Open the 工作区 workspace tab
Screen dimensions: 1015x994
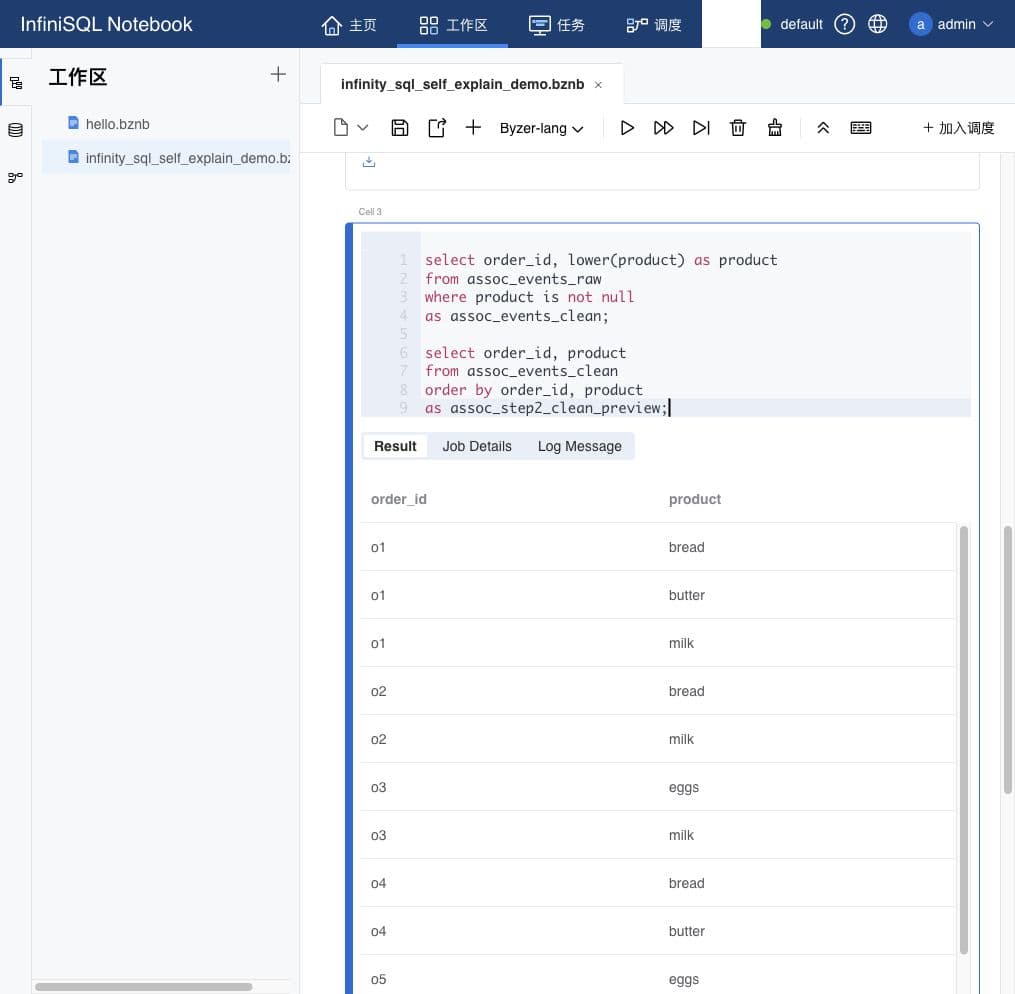(x=452, y=25)
